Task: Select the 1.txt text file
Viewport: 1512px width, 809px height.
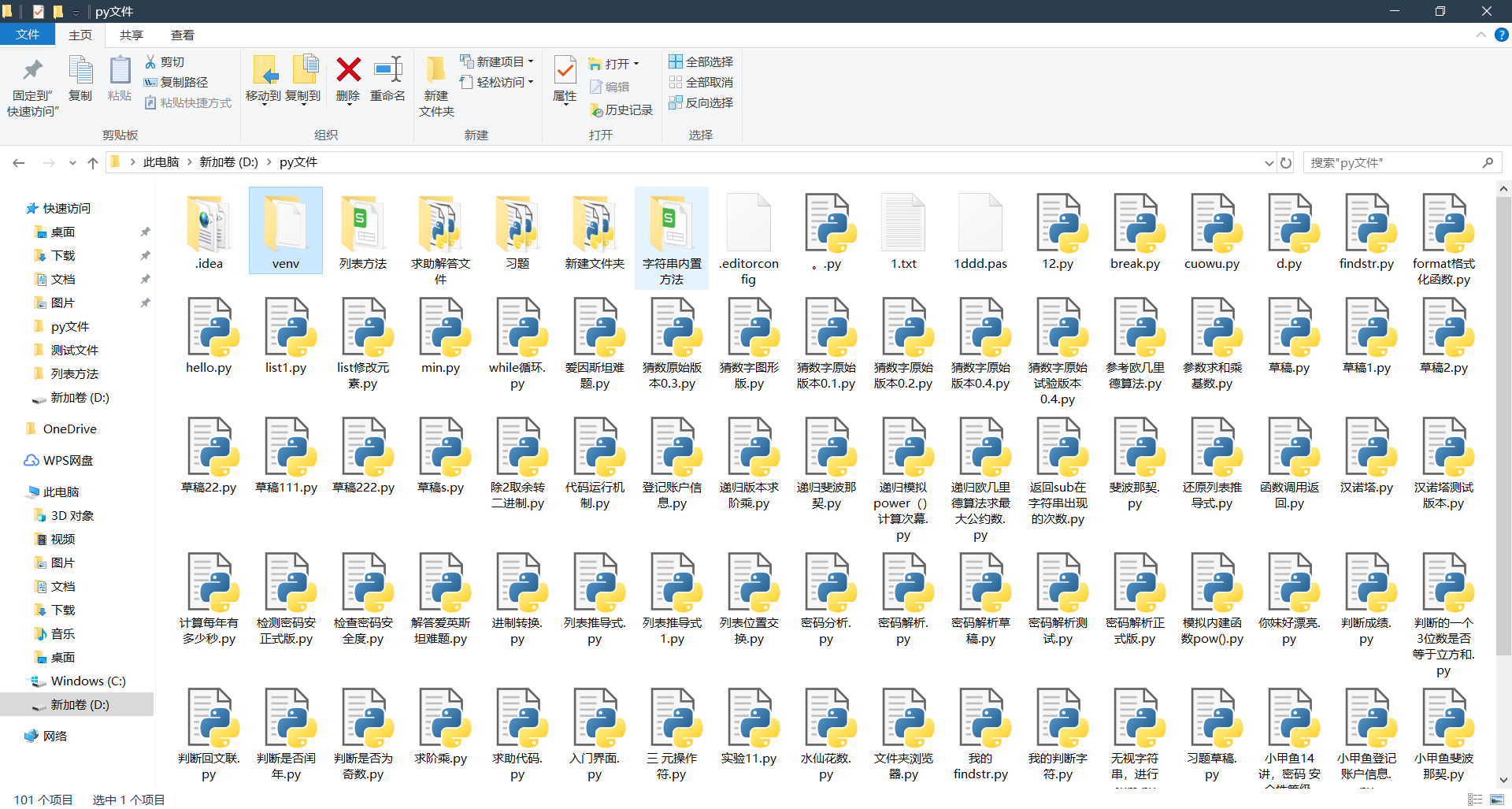Action: [903, 231]
